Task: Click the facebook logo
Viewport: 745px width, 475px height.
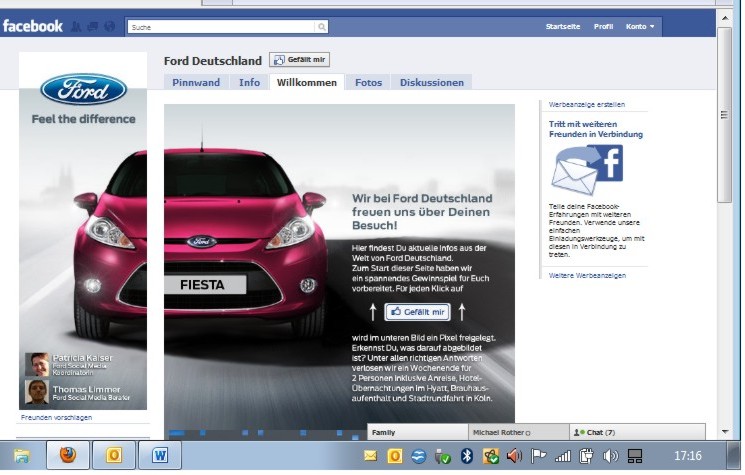Action: click(33, 26)
